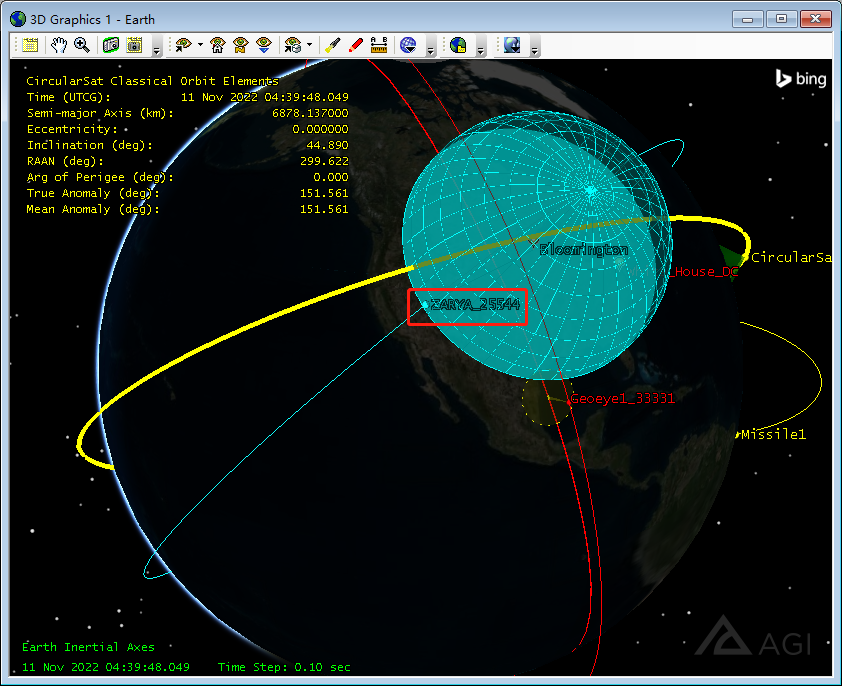This screenshot has height=686, width=842.
Task: Click the Bing logo
Action: click(800, 78)
